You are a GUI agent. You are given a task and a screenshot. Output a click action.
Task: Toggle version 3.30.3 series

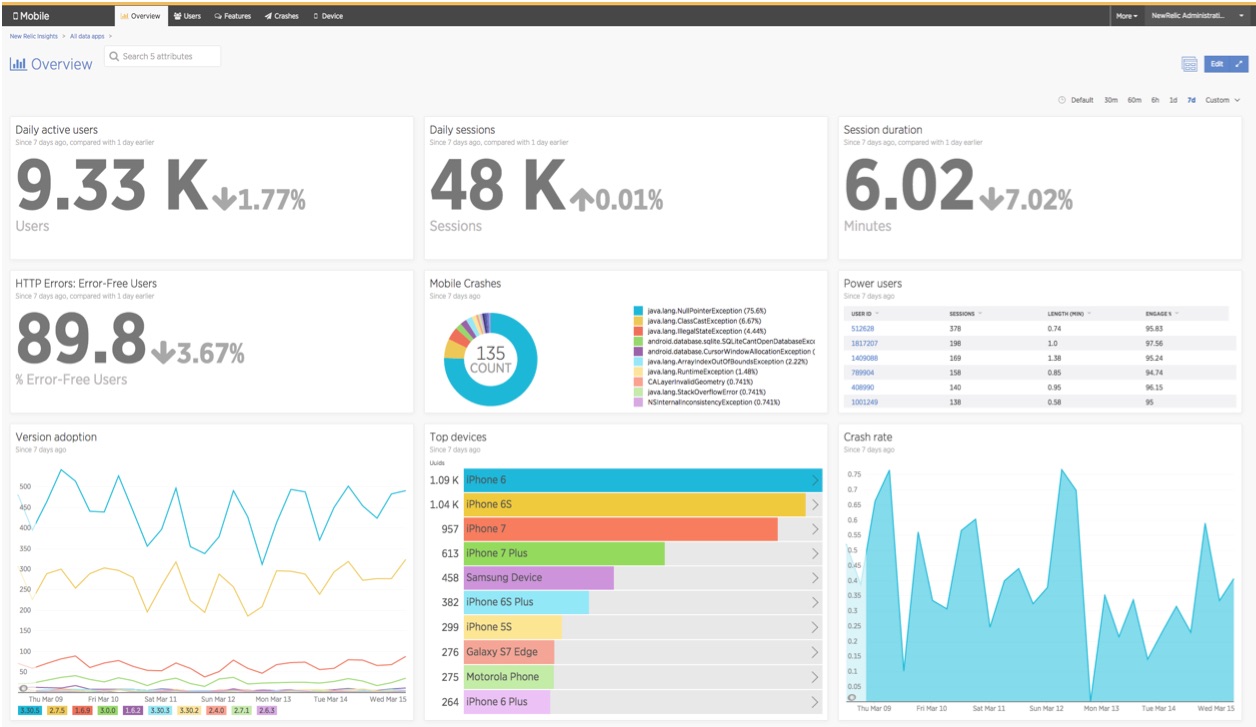pyautogui.click(x=160, y=711)
